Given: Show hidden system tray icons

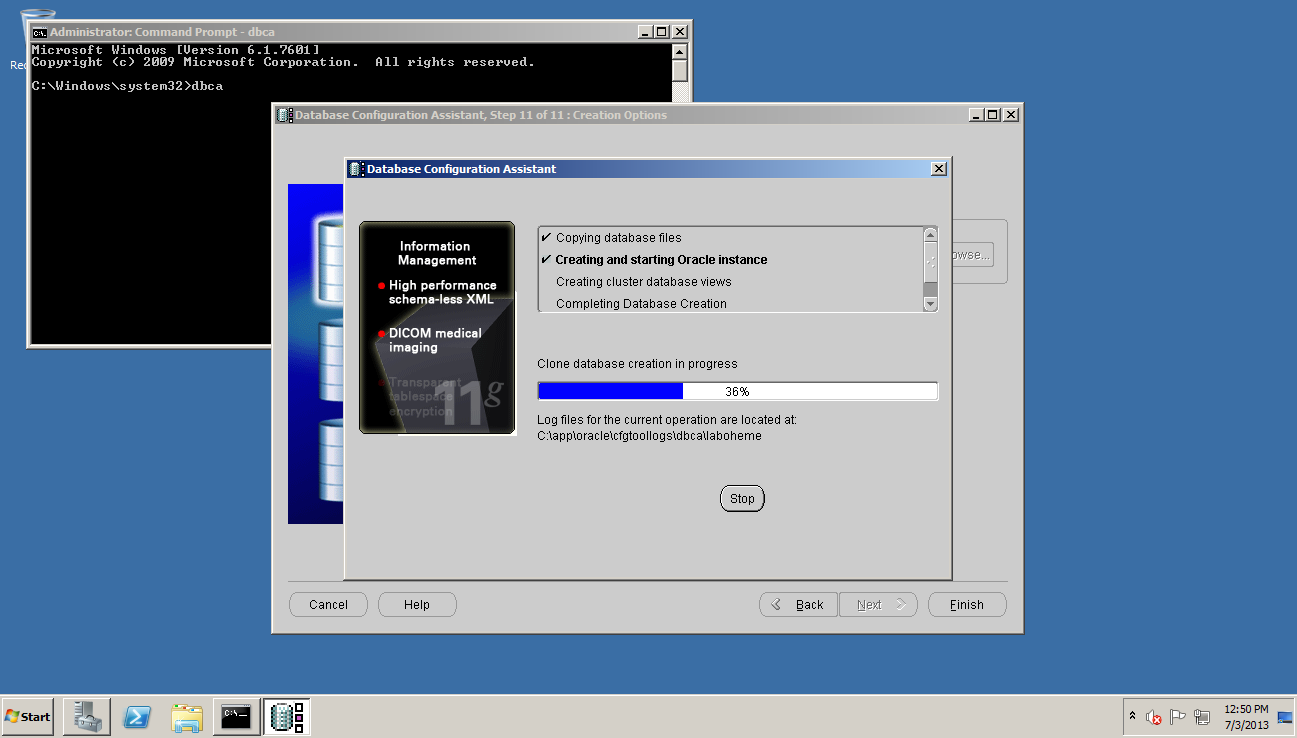Looking at the screenshot, I should (1132, 717).
